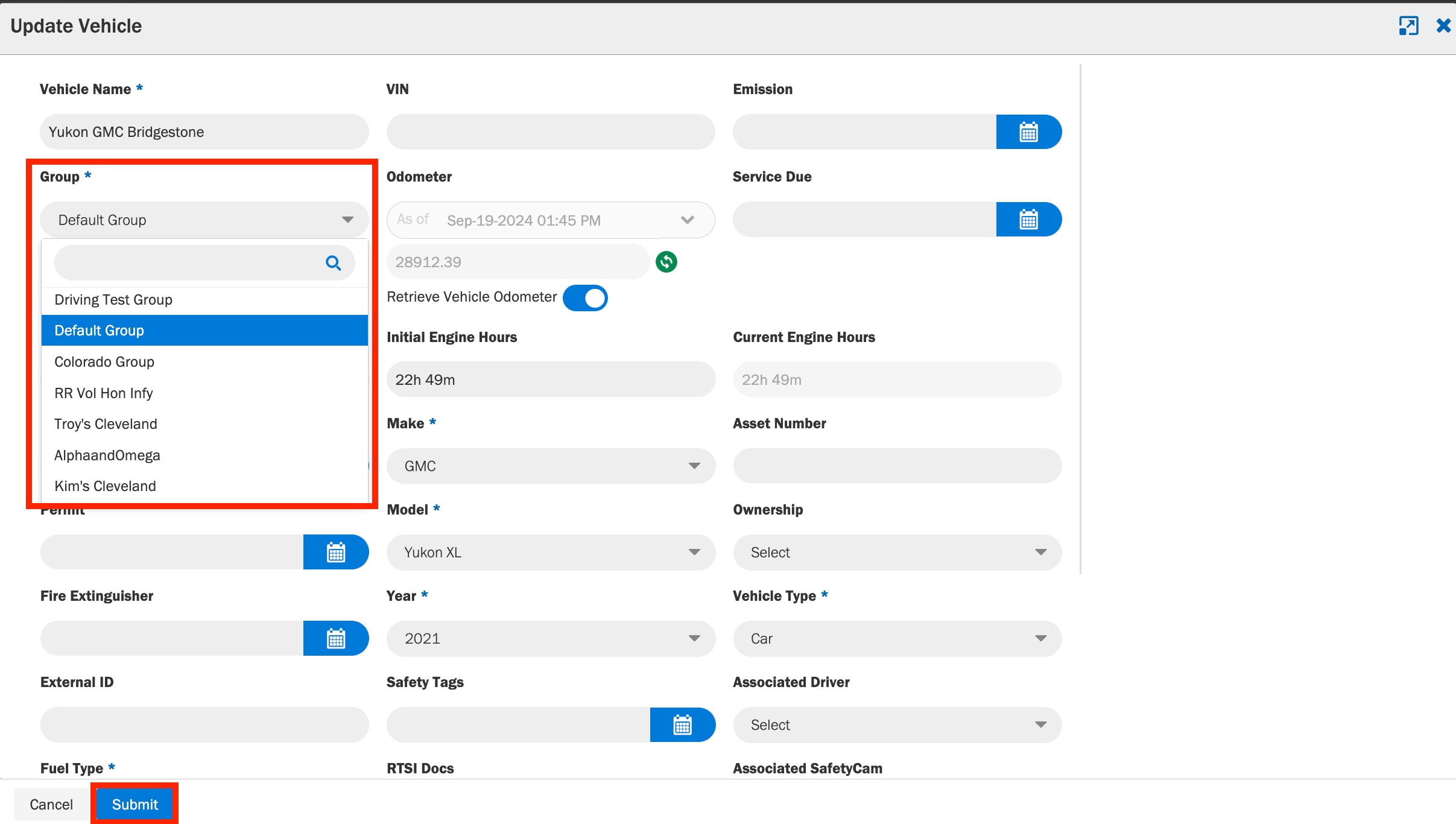Collapse the Group dropdown showing Default Group
1456x824 pixels.
pos(204,220)
